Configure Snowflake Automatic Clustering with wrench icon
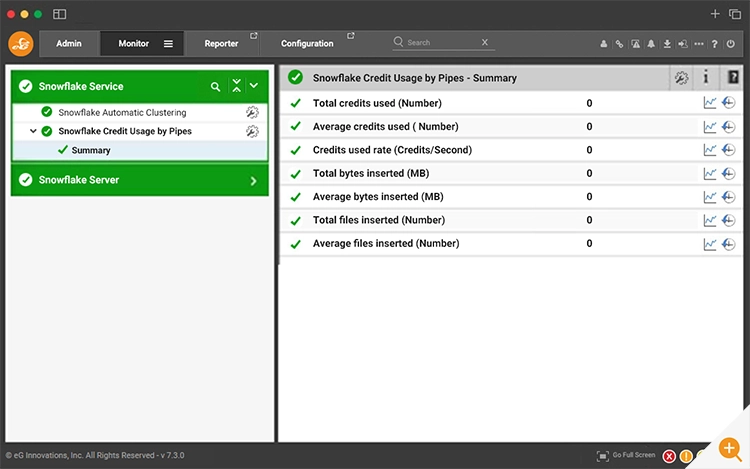 [252, 112]
